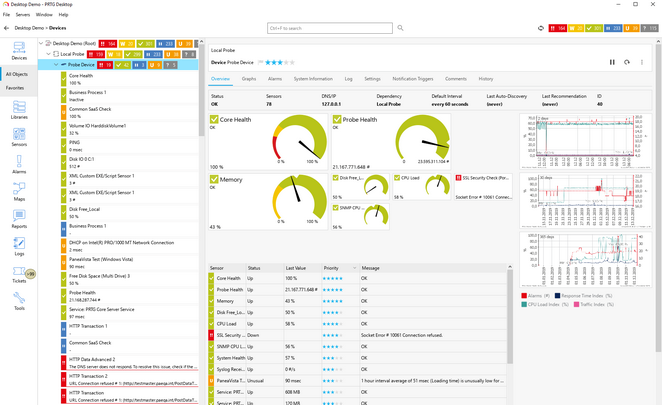The image size is (662, 405).
Task: Open the File menu
Action: (6, 14)
